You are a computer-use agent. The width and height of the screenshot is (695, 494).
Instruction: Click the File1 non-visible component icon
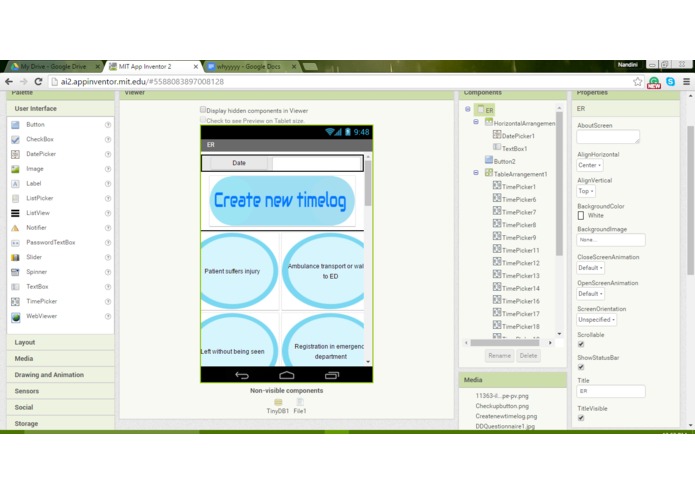coord(300,402)
